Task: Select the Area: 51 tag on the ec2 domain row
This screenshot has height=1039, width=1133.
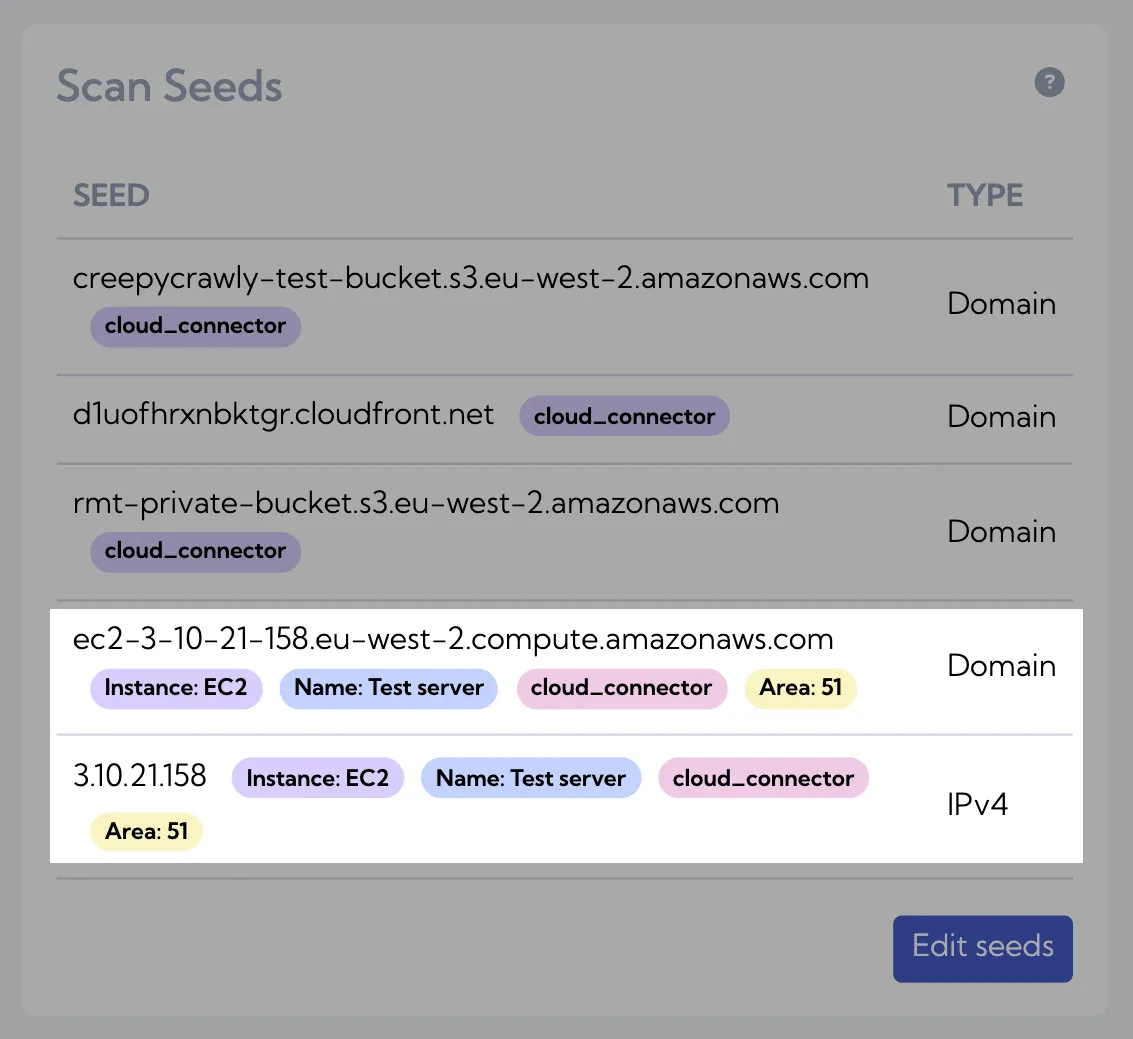Action: tap(800, 688)
